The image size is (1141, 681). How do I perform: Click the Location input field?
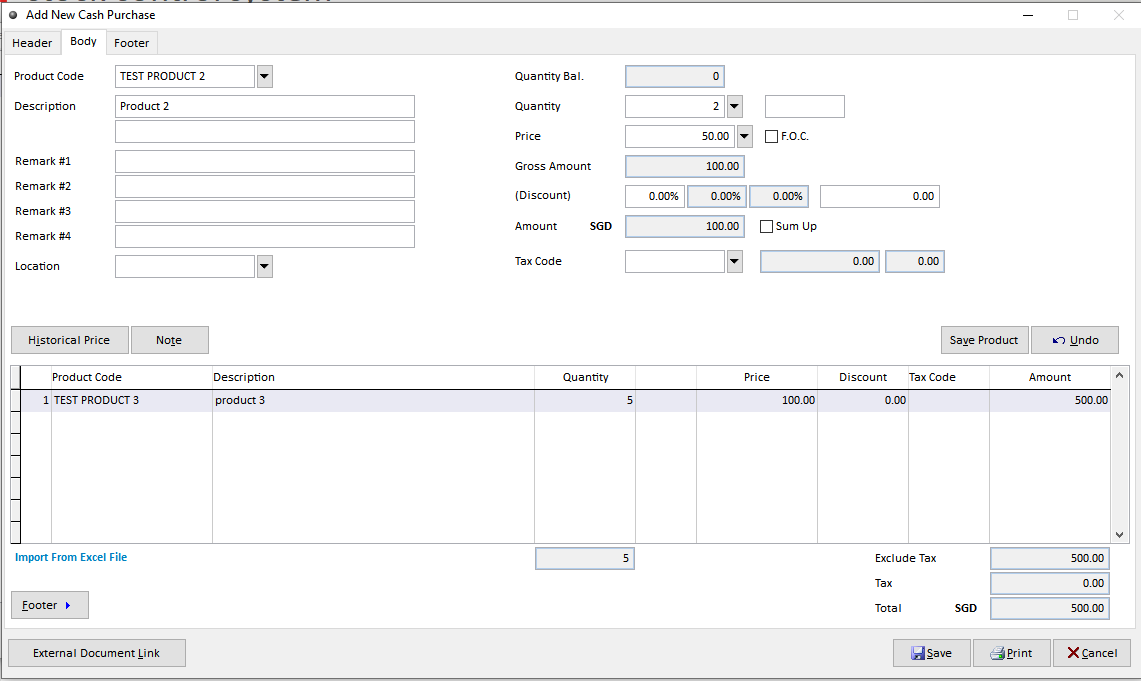[x=185, y=266]
